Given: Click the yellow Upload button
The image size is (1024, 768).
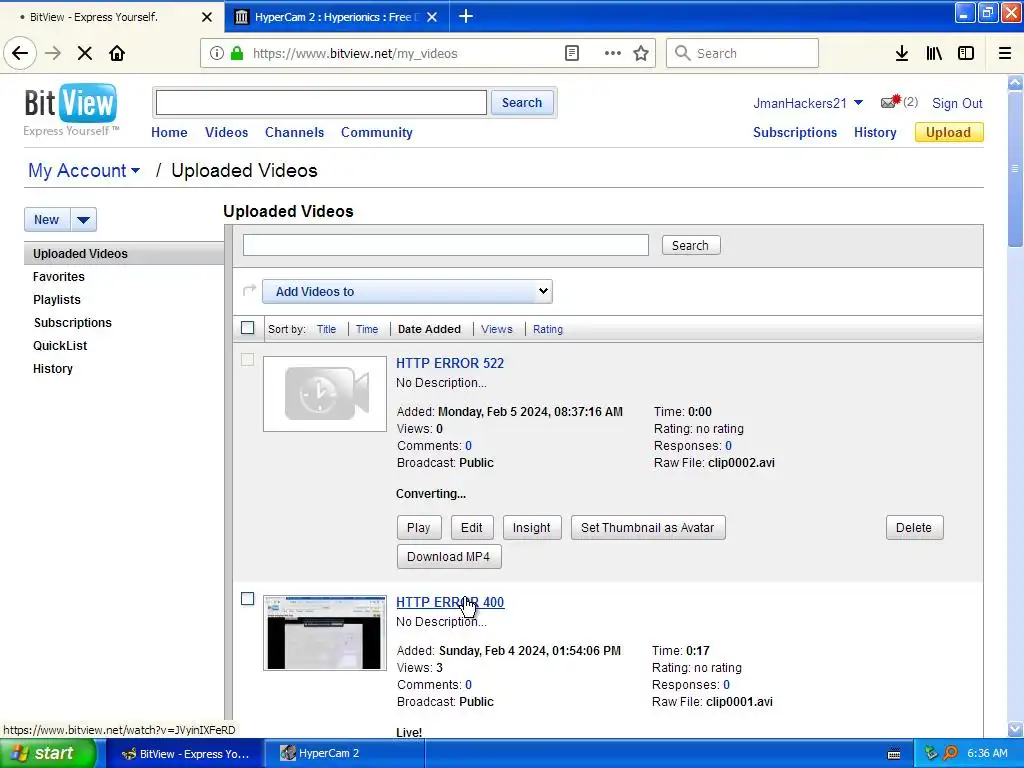Looking at the screenshot, I should 948,133.
